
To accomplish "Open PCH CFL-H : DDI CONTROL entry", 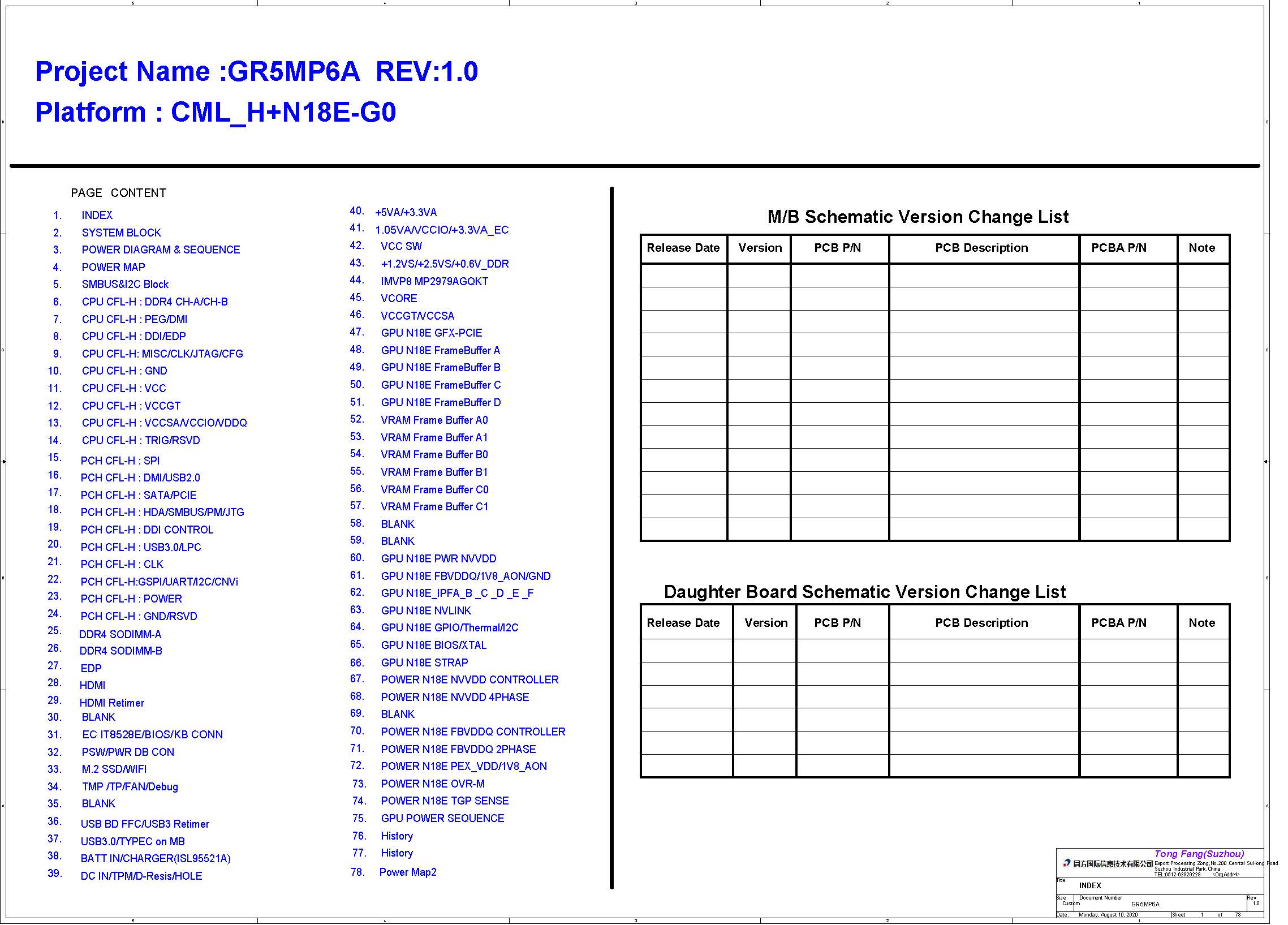I will point(147,531).
